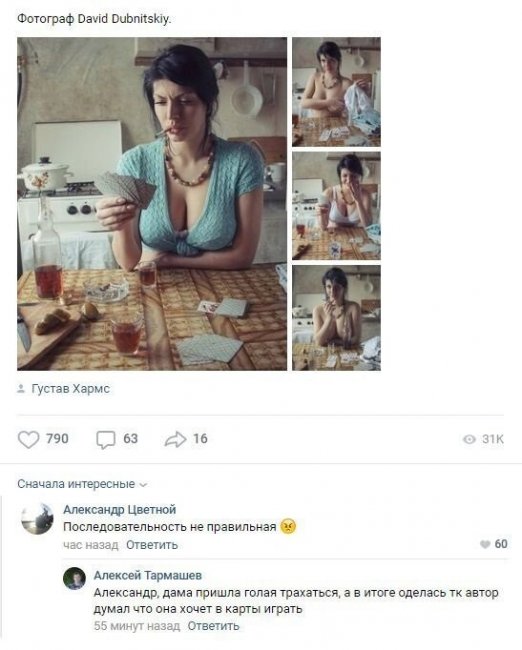Click person icon beside Густав Хармс
The width and height of the screenshot is (522, 650).
point(21,389)
